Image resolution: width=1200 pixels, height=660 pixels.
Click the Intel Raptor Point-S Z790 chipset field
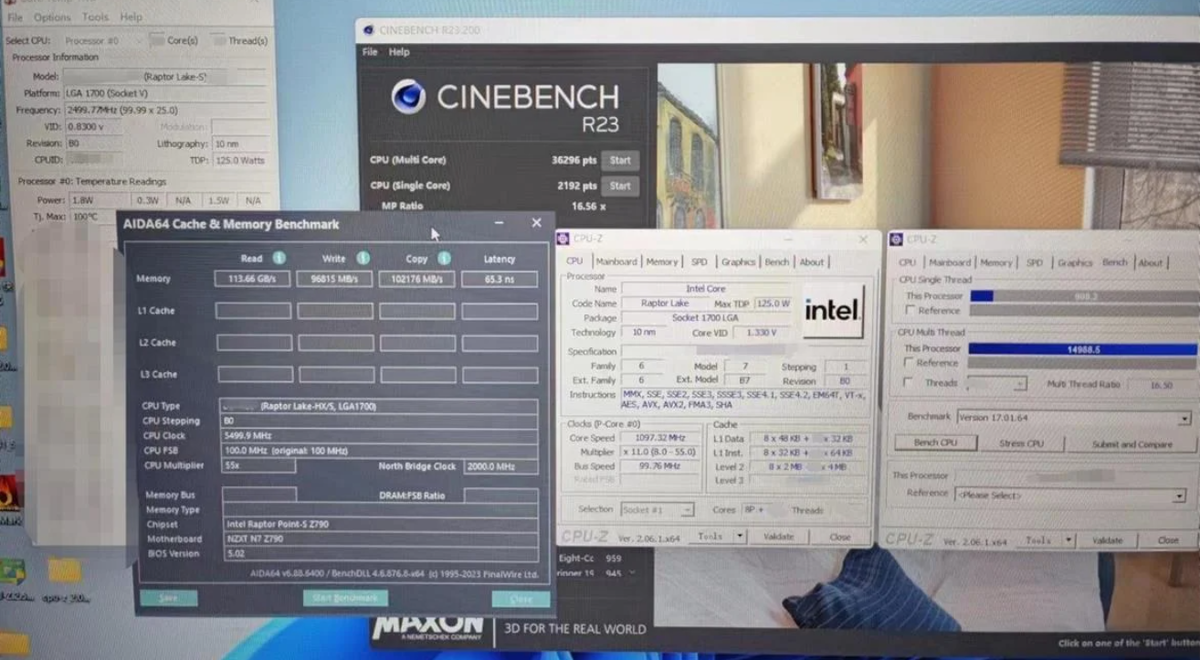[380, 524]
